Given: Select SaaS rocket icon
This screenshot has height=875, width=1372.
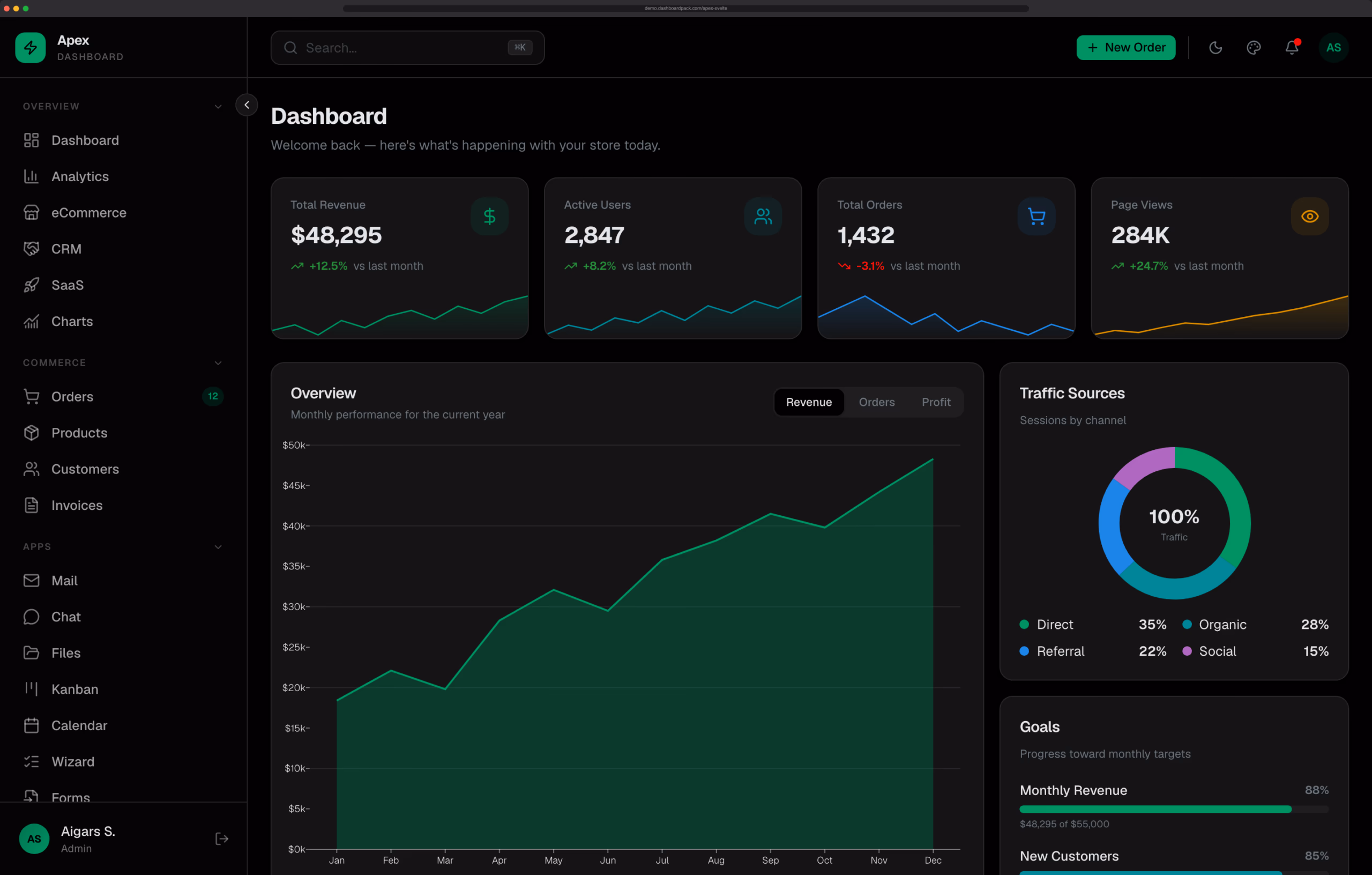Looking at the screenshot, I should 31,285.
